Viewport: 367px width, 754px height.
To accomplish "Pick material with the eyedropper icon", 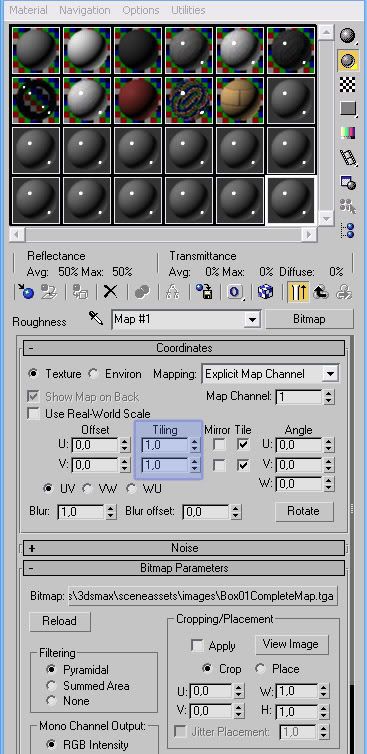I will (96, 318).
